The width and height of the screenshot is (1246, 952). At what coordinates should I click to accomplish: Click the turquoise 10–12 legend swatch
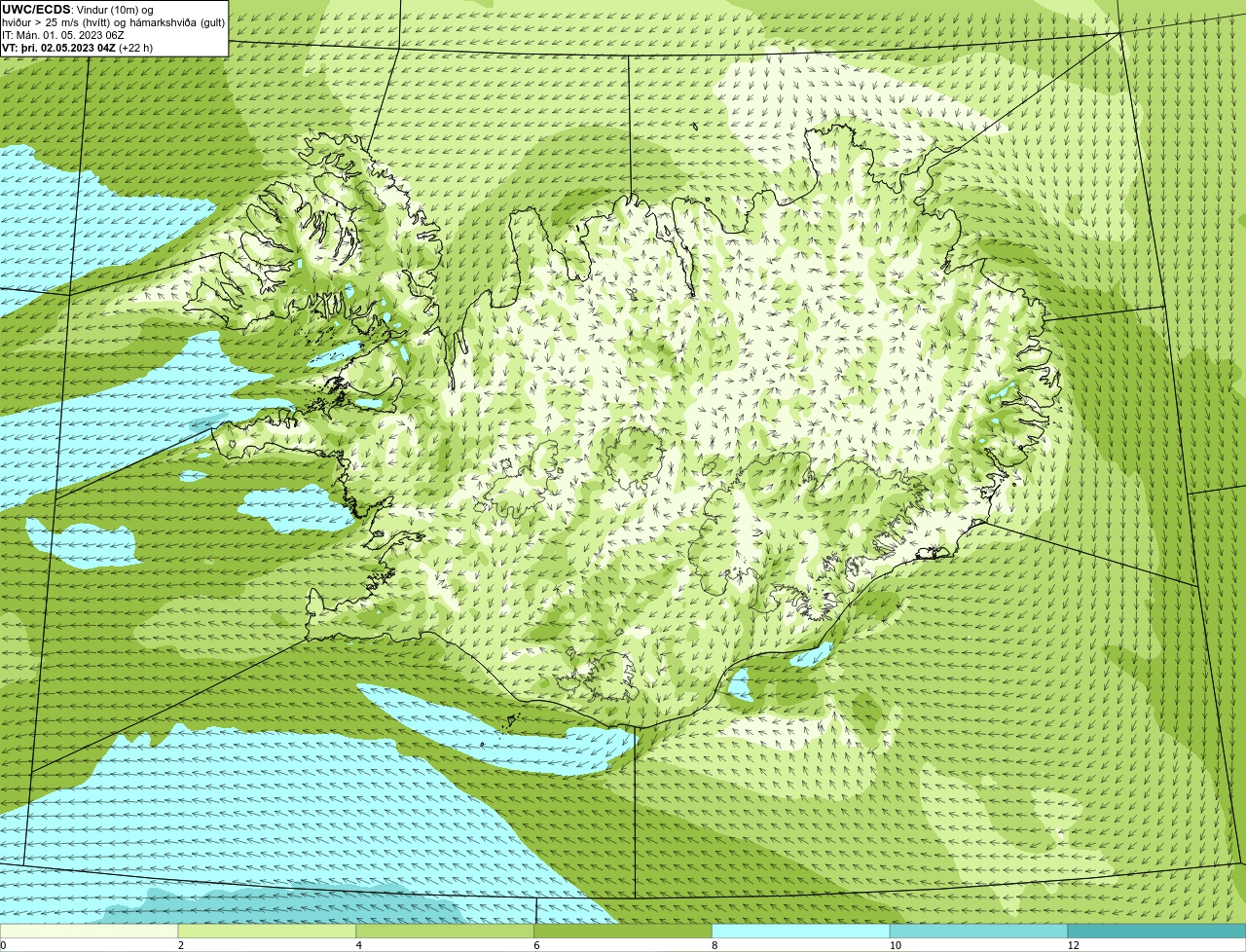pyautogui.click(x=978, y=931)
